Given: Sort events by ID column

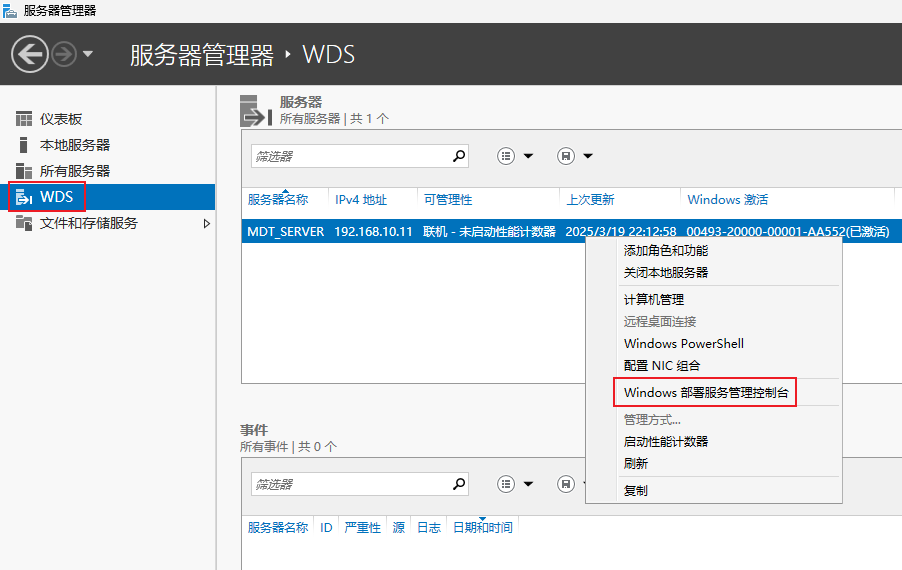Looking at the screenshot, I should [326, 527].
